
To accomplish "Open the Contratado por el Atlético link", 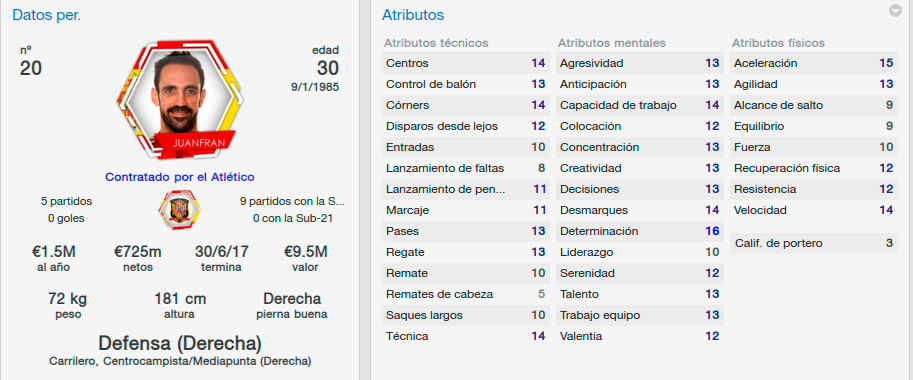I will [180, 177].
